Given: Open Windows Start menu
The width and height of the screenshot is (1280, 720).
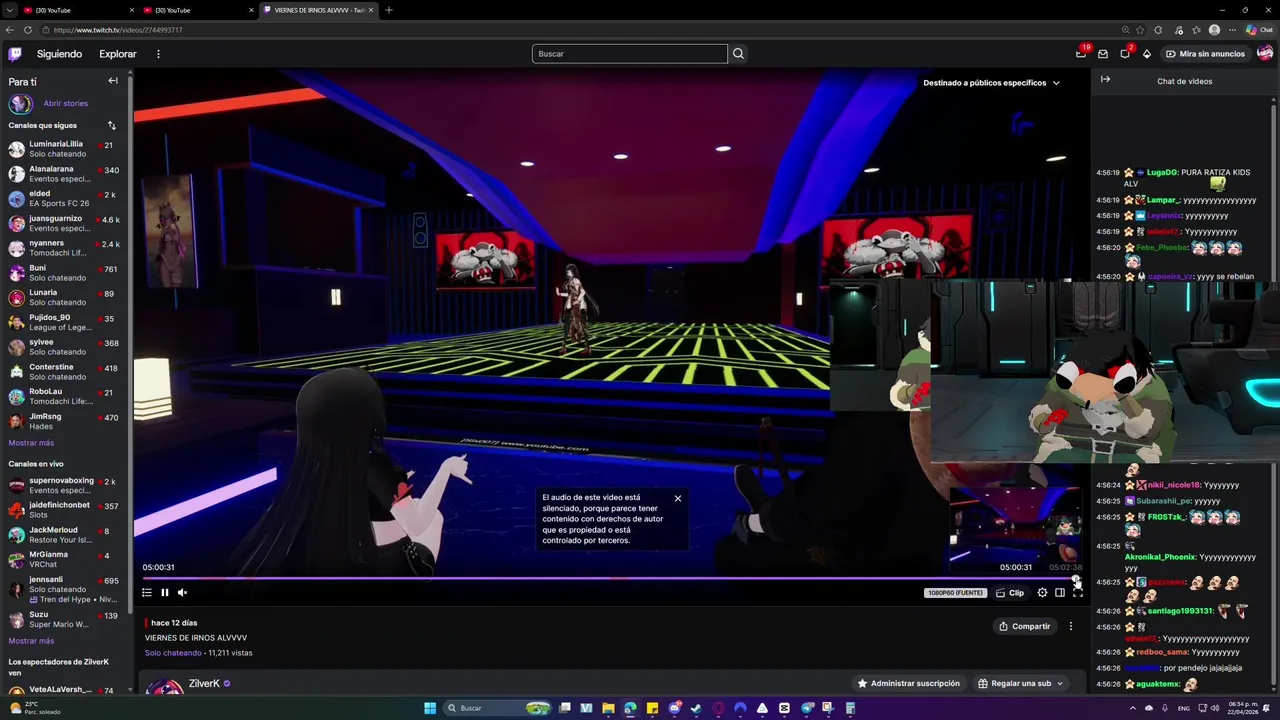Looking at the screenshot, I should [x=430, y=708].
